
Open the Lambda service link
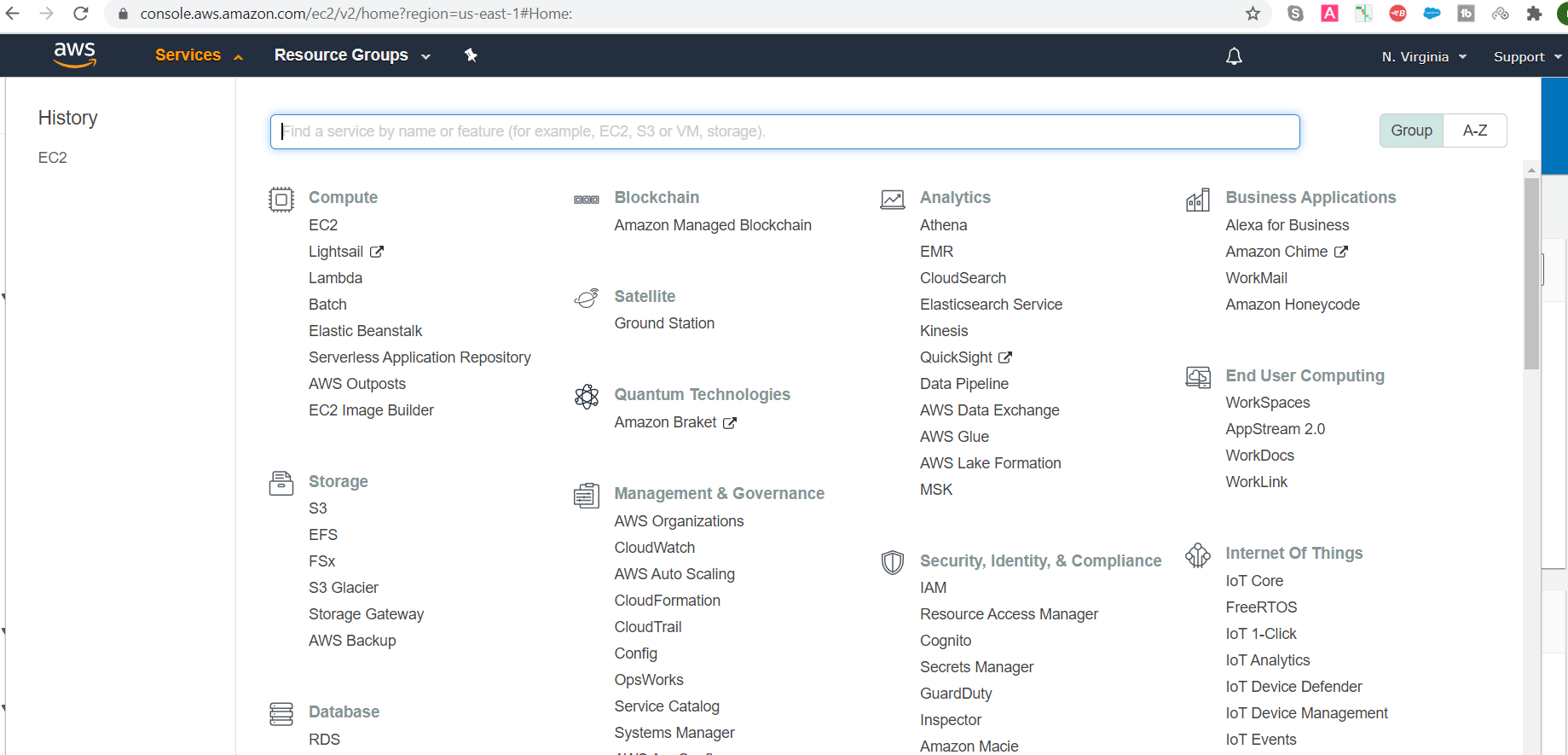coord(335,278)
